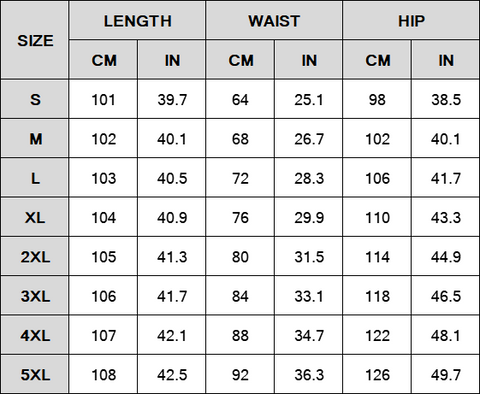Select the M size row label
Image resolution: width=480 pixels, height=394 pixels.
click(x=34, y=138)
